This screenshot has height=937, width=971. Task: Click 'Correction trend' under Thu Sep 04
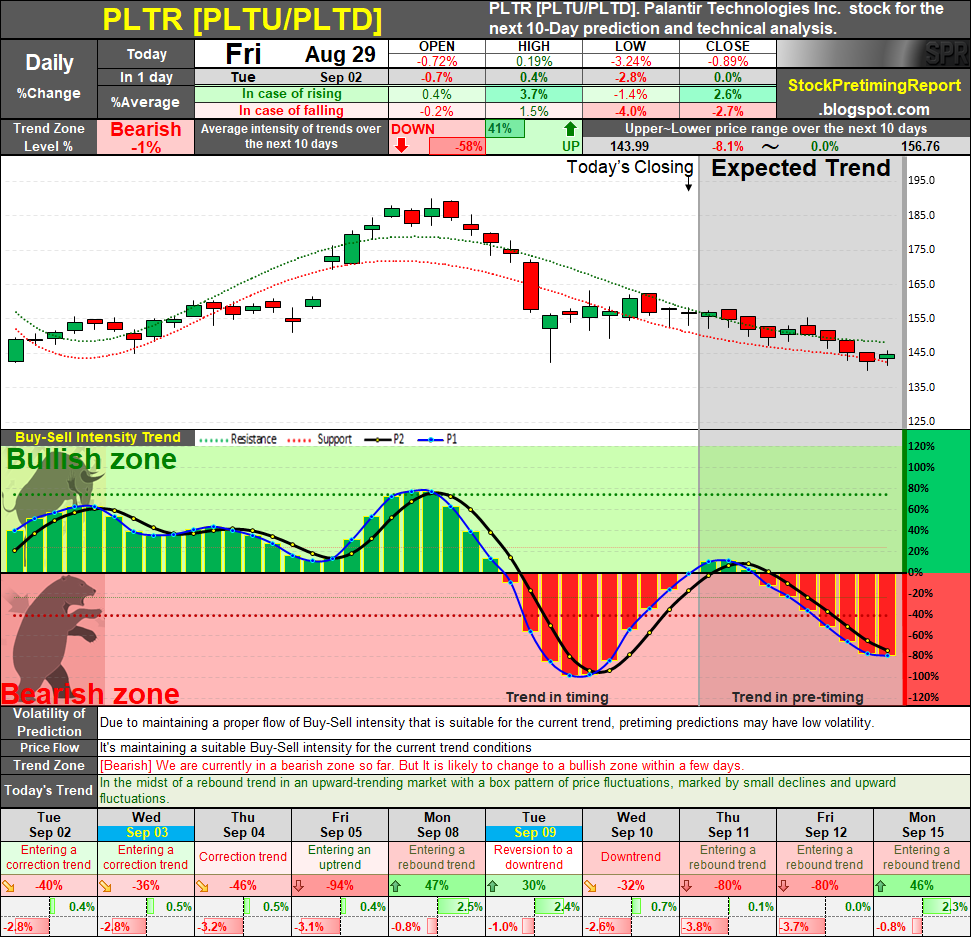point(243,858)
